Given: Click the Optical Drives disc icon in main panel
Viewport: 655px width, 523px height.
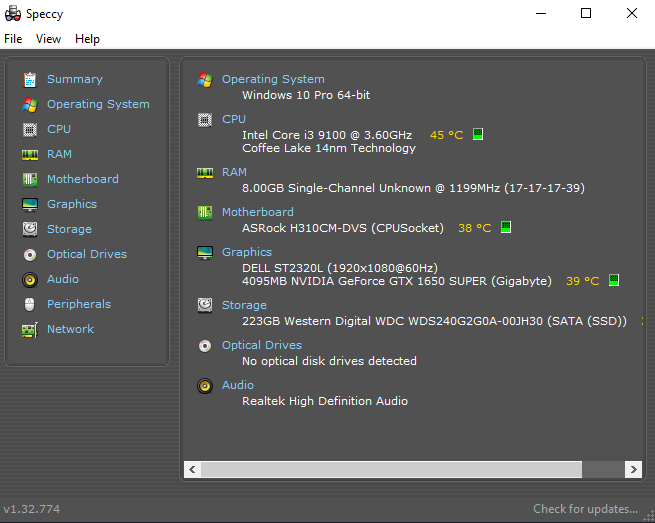Looking at the screenshot, I should [205, 346].
